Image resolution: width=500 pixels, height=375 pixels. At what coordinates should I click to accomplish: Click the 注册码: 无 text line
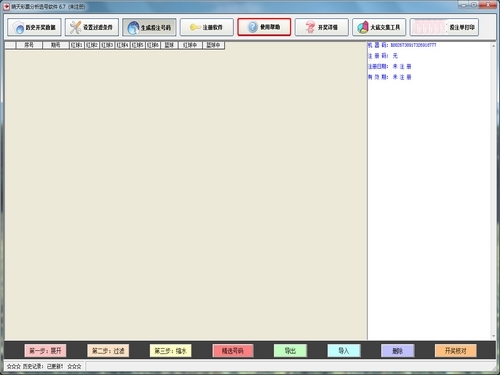tap(383, 56)
